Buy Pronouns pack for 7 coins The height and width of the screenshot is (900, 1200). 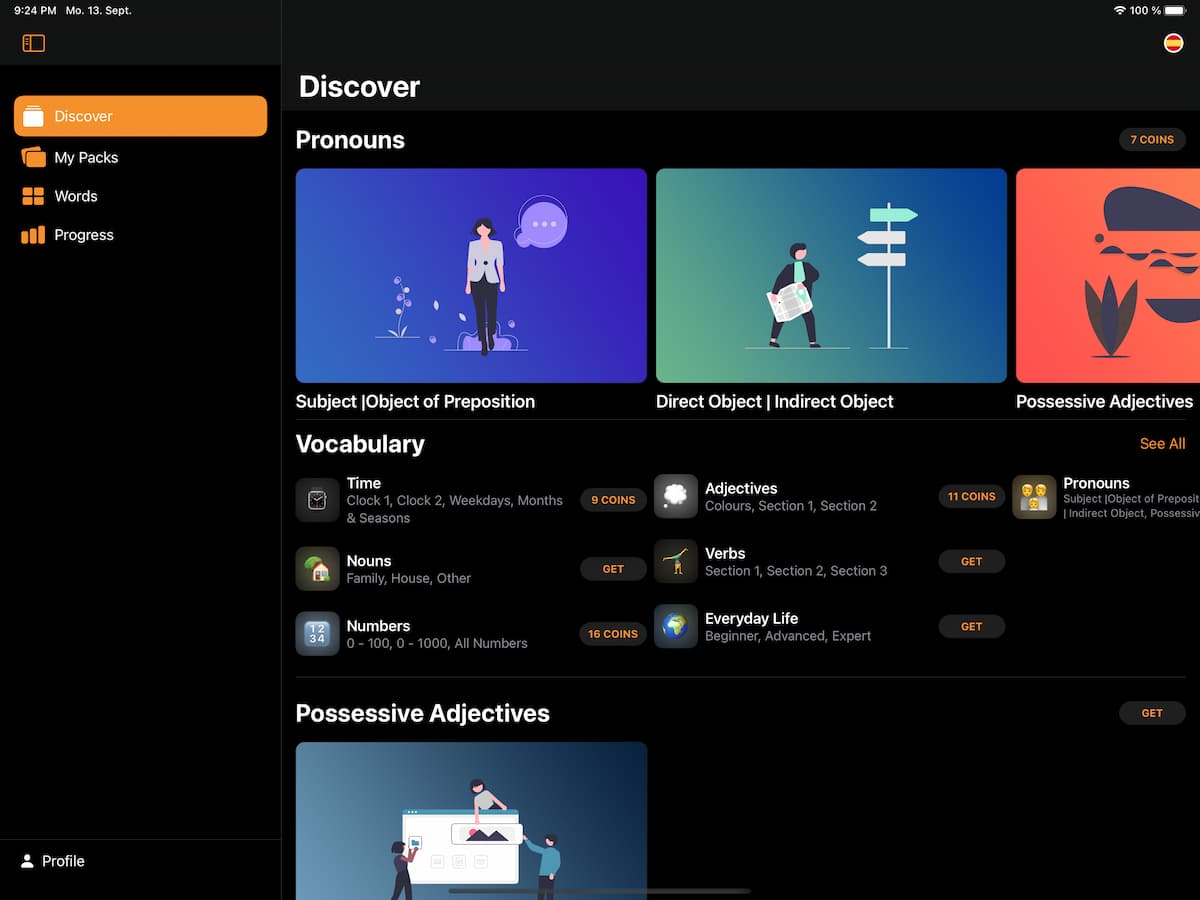click(1151, 140)
